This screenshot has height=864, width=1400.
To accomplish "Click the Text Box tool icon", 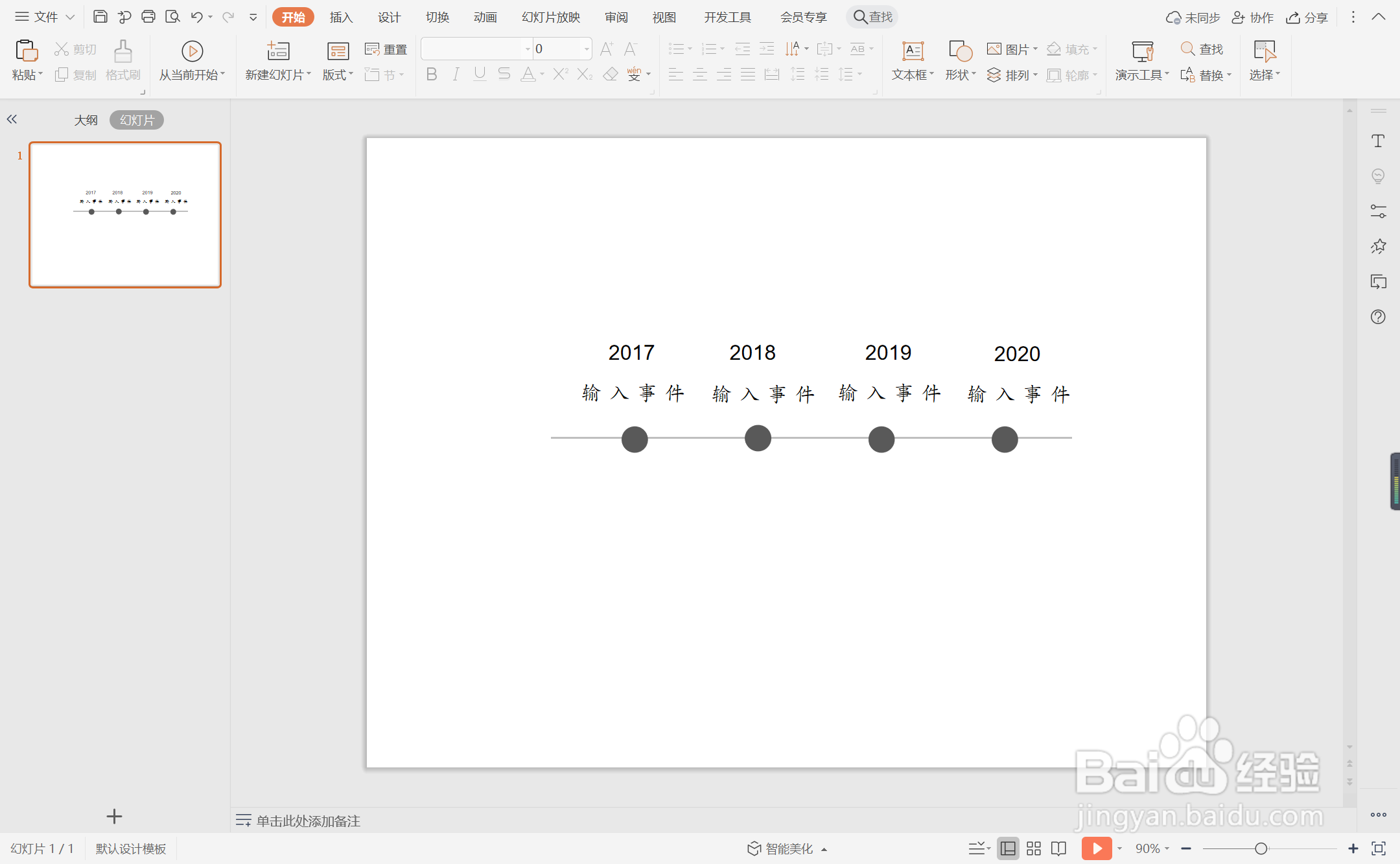I will [913, 51].
